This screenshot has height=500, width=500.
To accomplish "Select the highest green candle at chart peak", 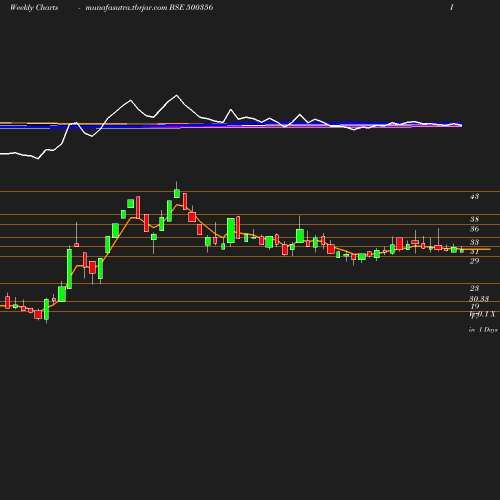I will [x=177, y=193].
